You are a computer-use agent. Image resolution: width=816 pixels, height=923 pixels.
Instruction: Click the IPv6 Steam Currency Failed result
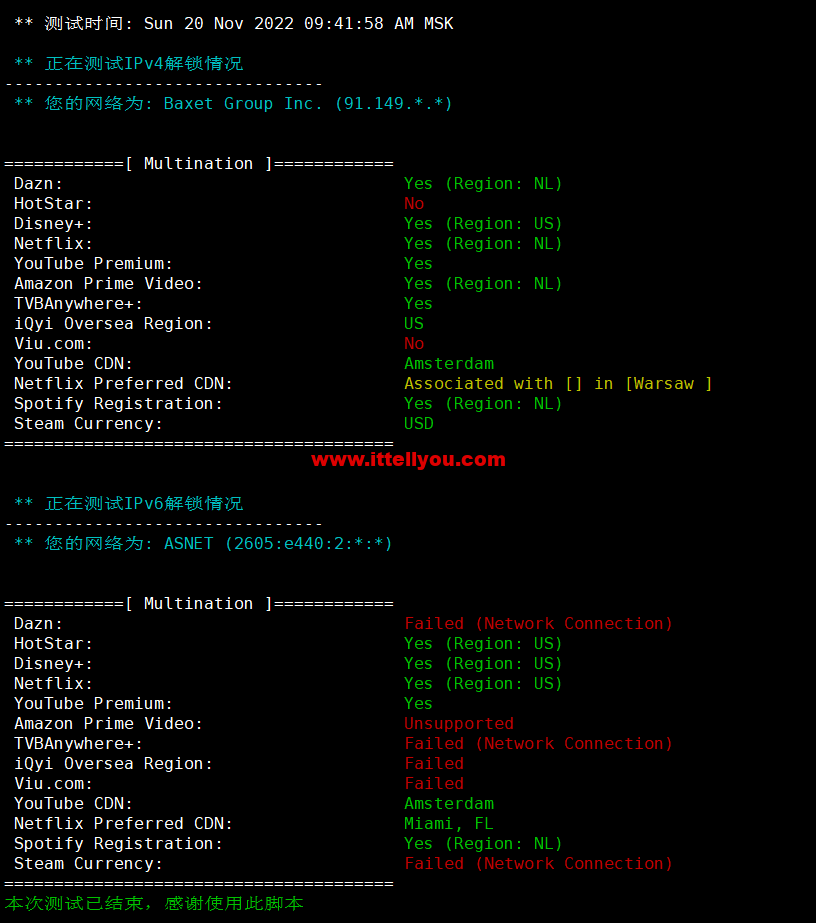(538, 864)
